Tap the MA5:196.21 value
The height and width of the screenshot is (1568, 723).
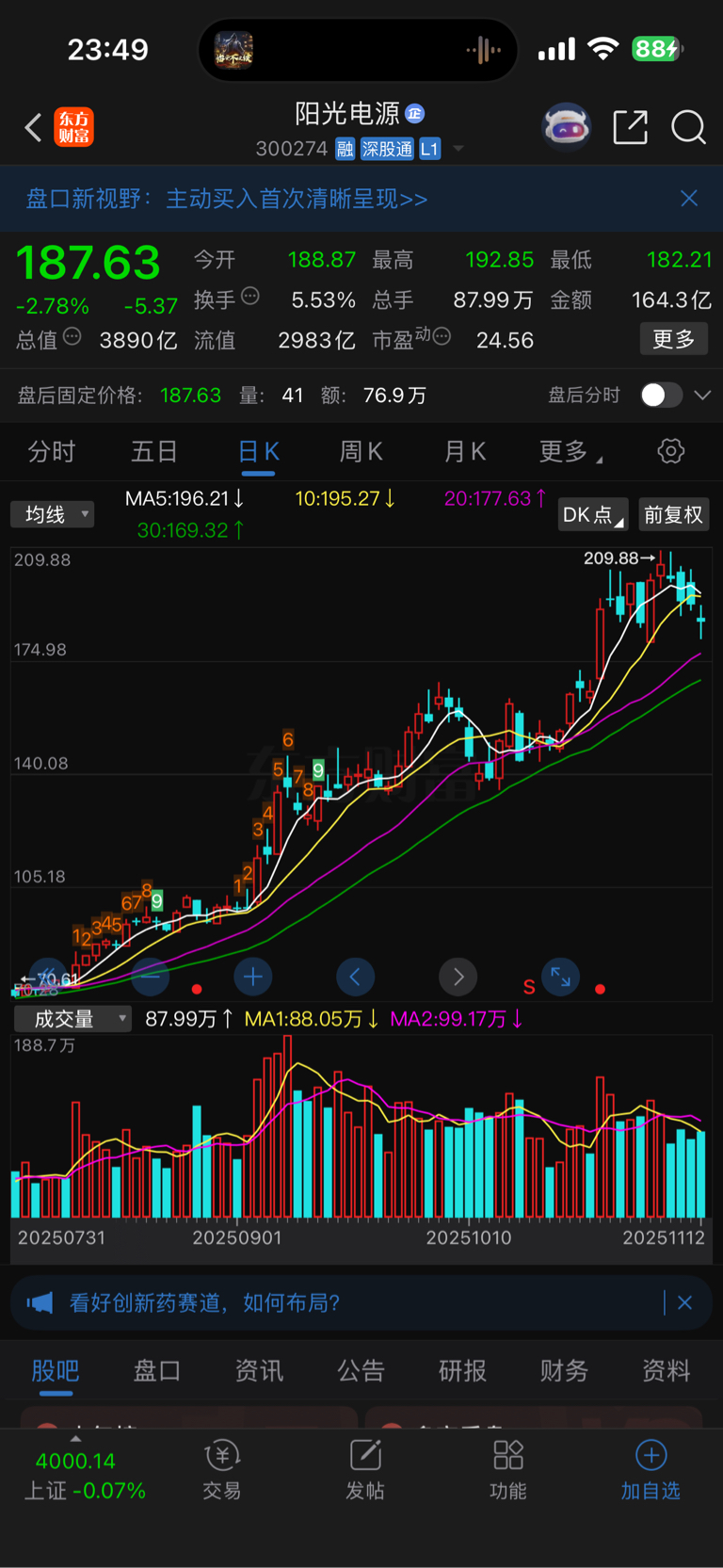coord(185,498)
